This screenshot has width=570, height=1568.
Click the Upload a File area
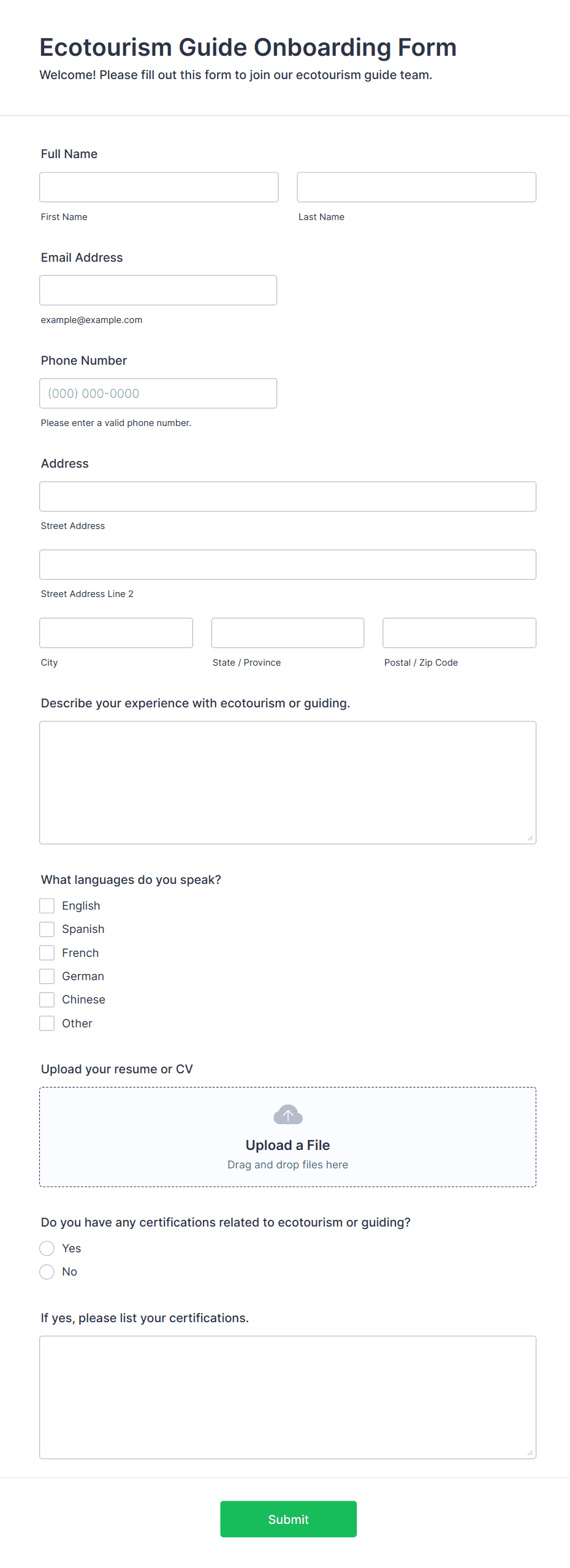287,1136
